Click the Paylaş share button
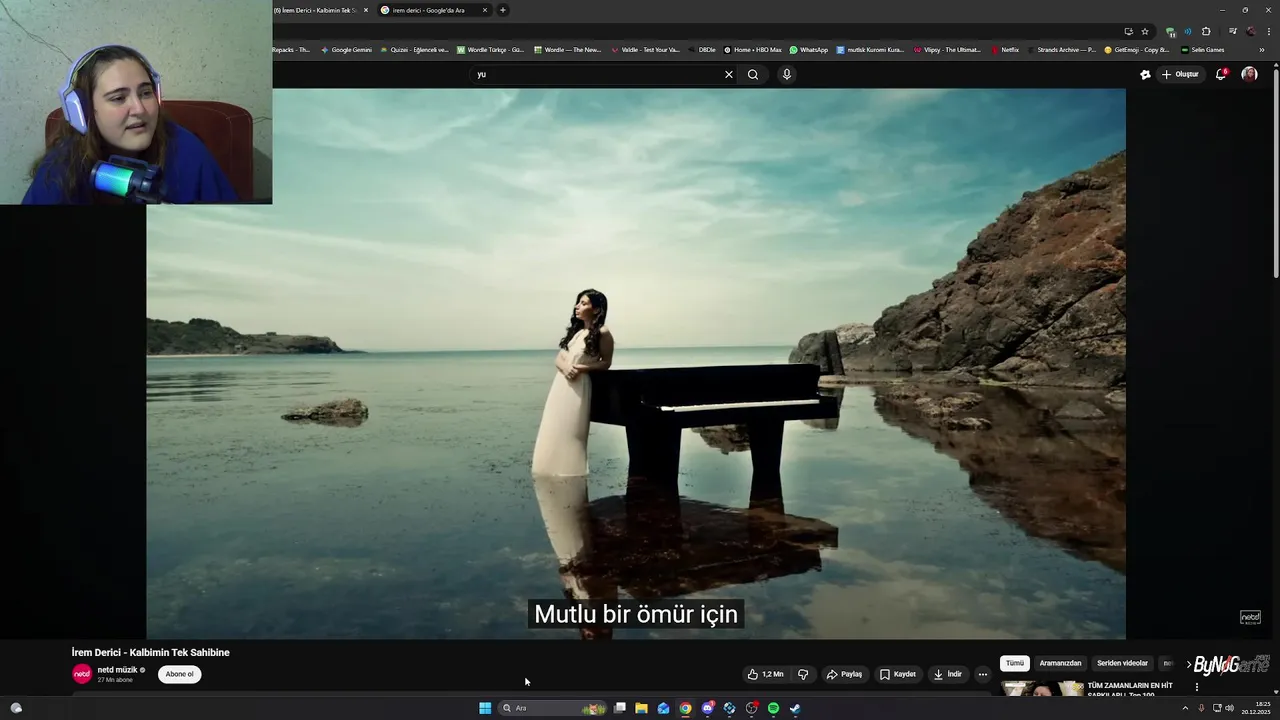 844,674
